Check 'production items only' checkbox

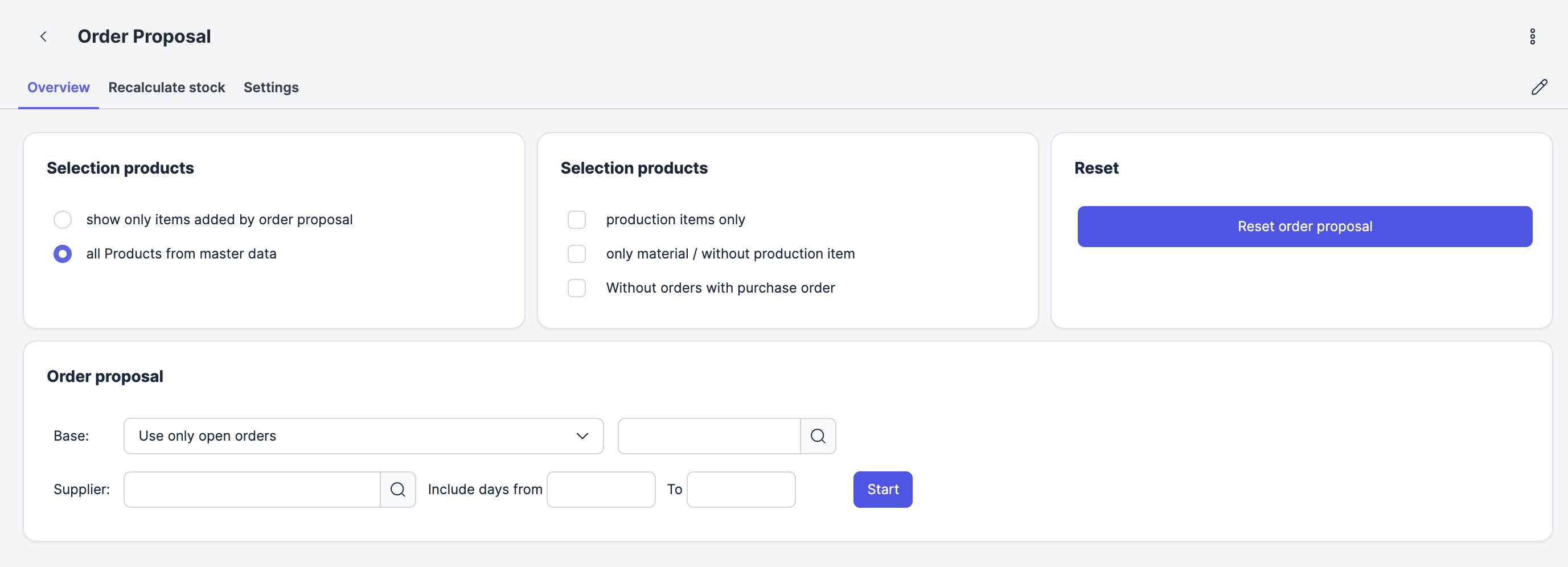point(576,220)
